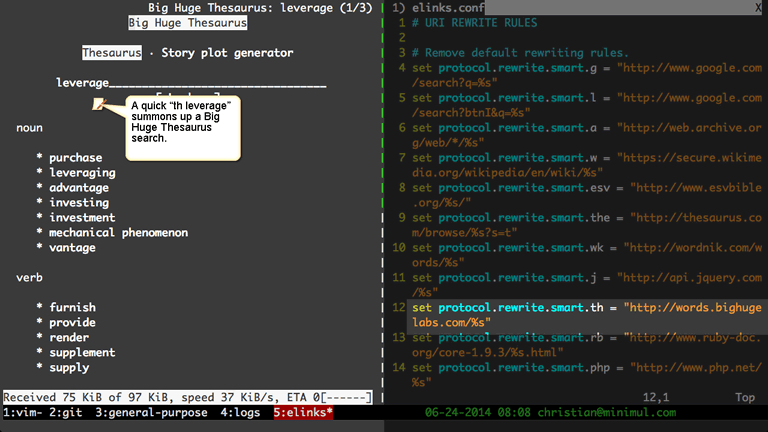Click the page title 'Big Huge Thesaurus: leverage (1/3)'
The height and width of the screenshot is (432, 768).
pyautogui.click(x=260, y=8)
